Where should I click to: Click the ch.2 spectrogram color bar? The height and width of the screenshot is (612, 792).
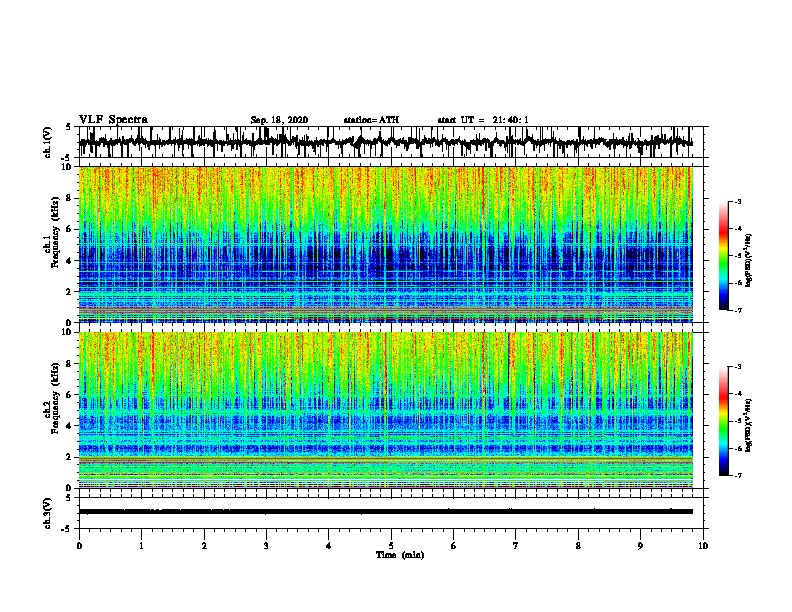tap(723, 421)
